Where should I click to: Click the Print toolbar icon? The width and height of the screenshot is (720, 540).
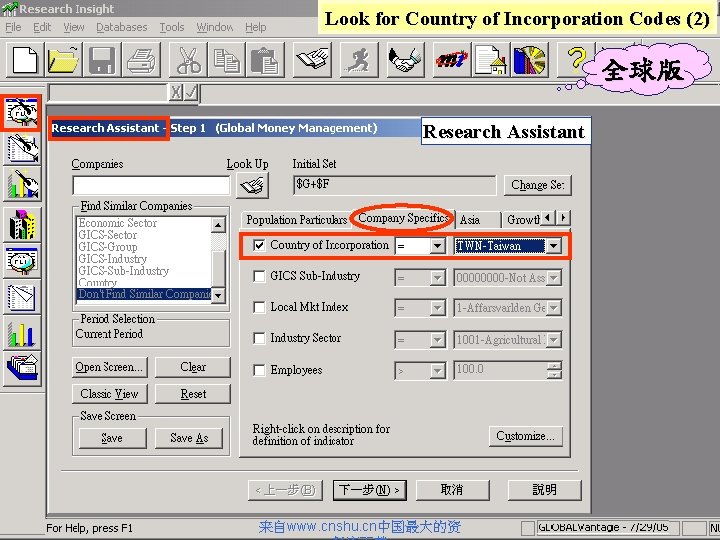(141, 60)
